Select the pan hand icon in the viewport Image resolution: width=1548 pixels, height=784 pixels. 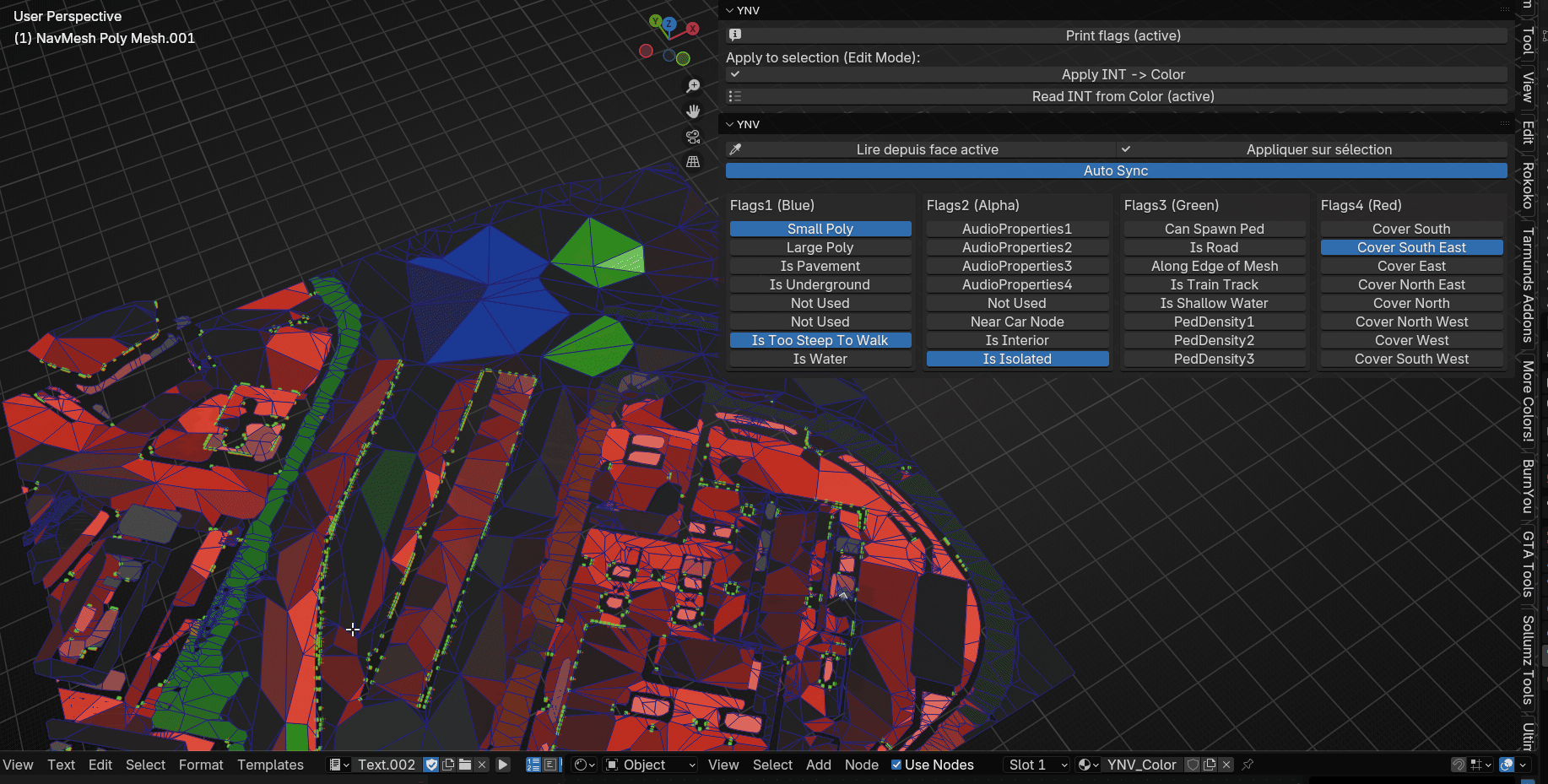[x=692, y=111]
